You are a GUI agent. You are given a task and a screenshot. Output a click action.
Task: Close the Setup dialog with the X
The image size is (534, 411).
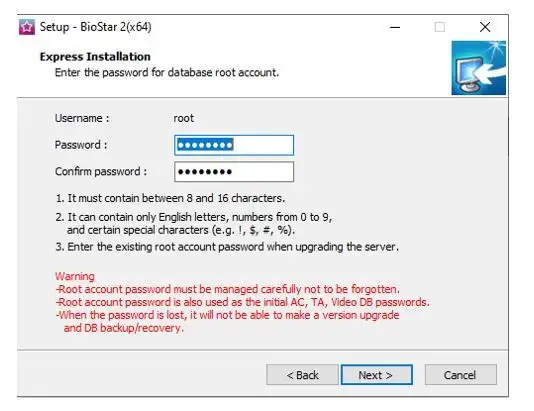click(485, 27)
